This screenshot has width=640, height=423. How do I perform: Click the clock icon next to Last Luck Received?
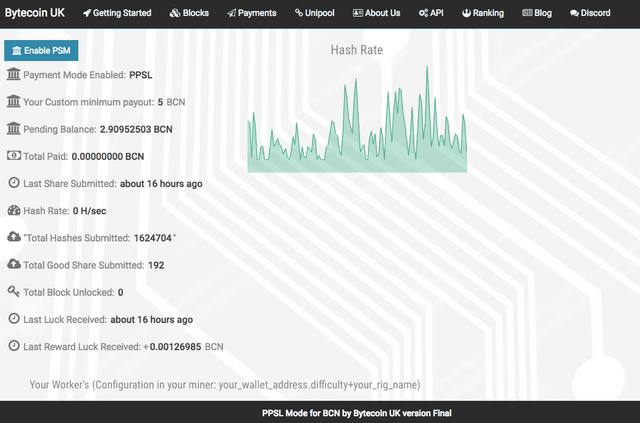pos(14,318)
